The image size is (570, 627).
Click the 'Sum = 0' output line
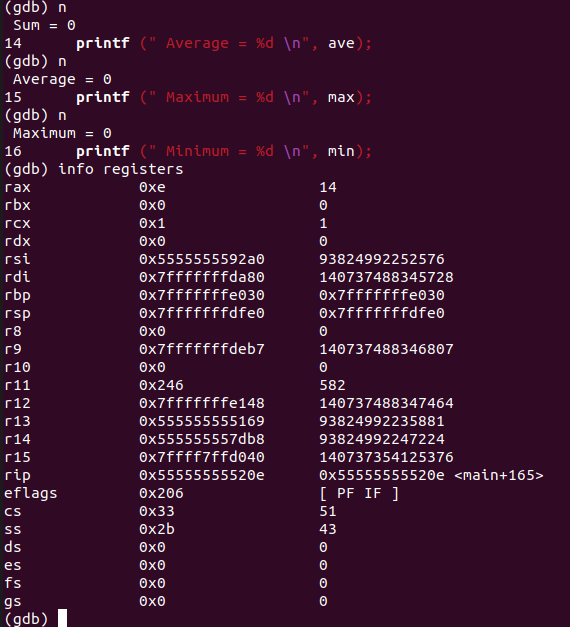(44, 25)
